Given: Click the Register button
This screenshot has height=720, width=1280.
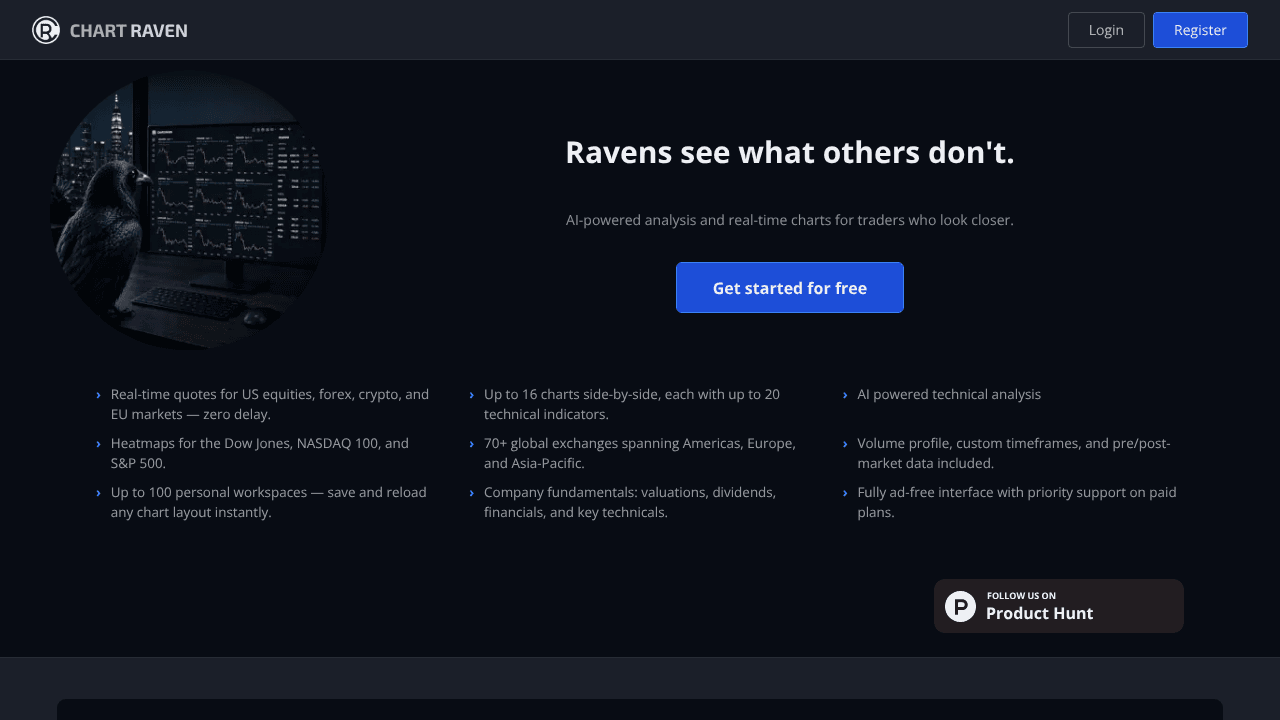Looking at the screenshot, I should 1200,30.
